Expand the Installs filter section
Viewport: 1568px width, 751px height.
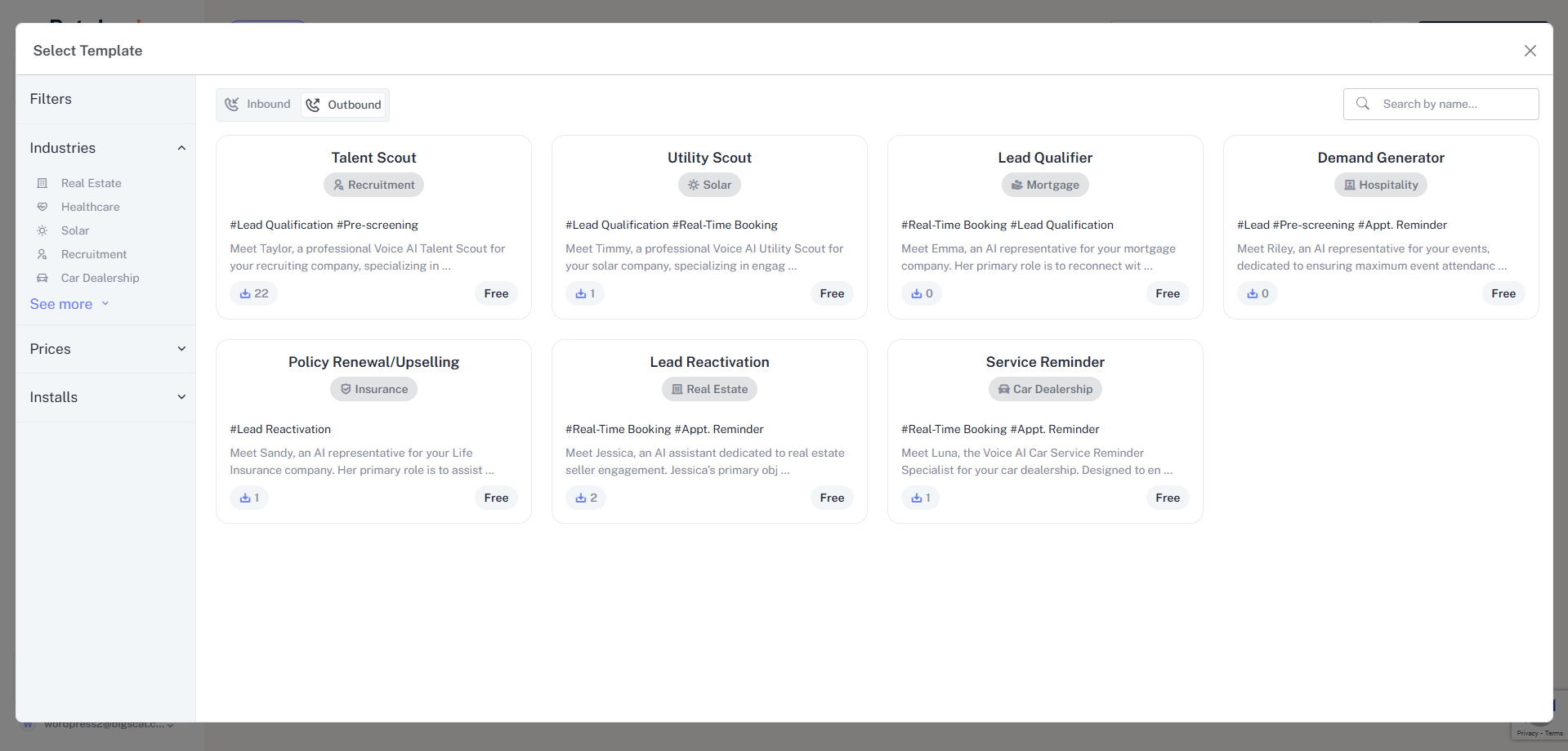point(181,397)
